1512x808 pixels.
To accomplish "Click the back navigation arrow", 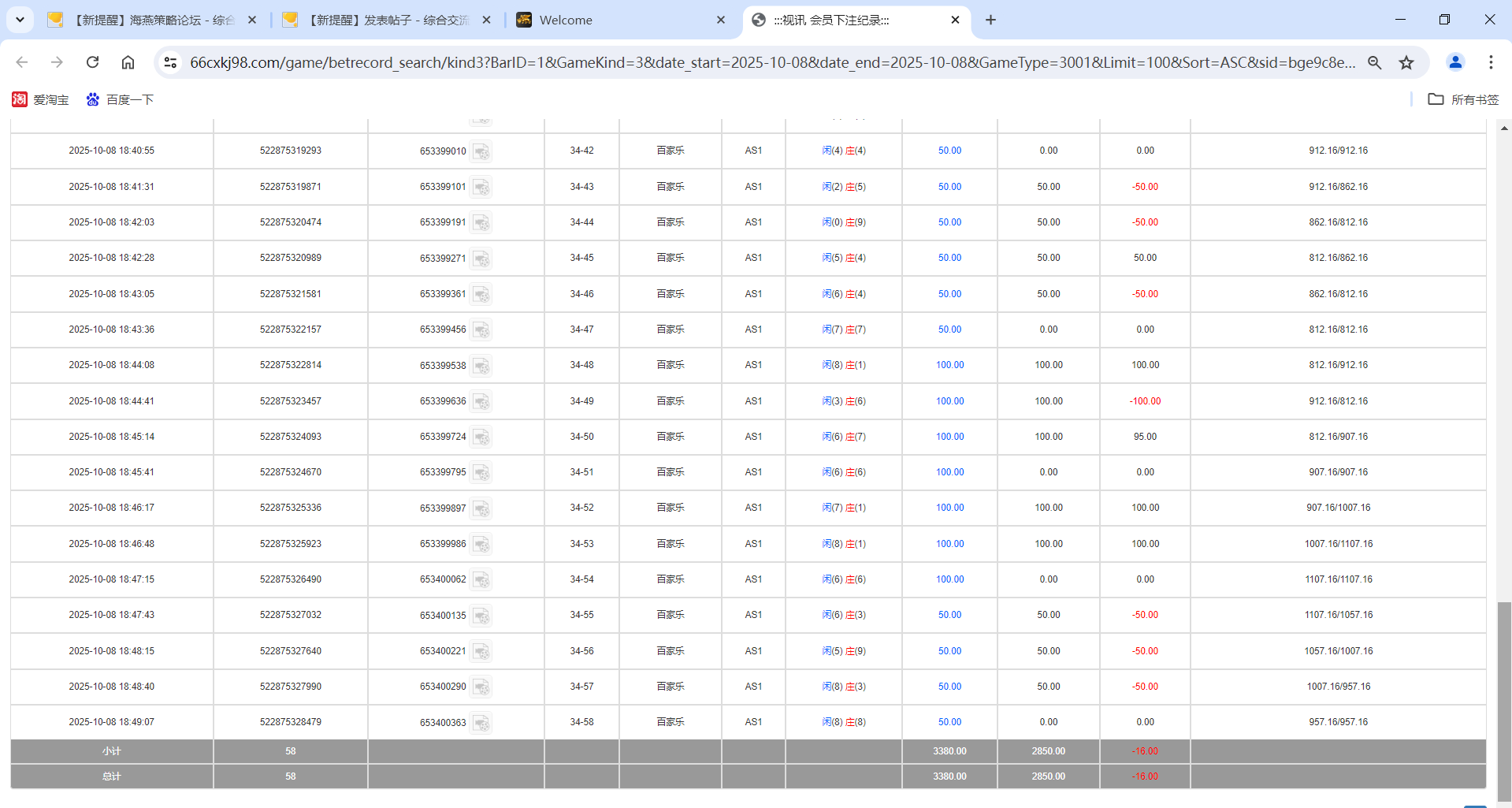I will pyautogui.click(x=21, y=62).
